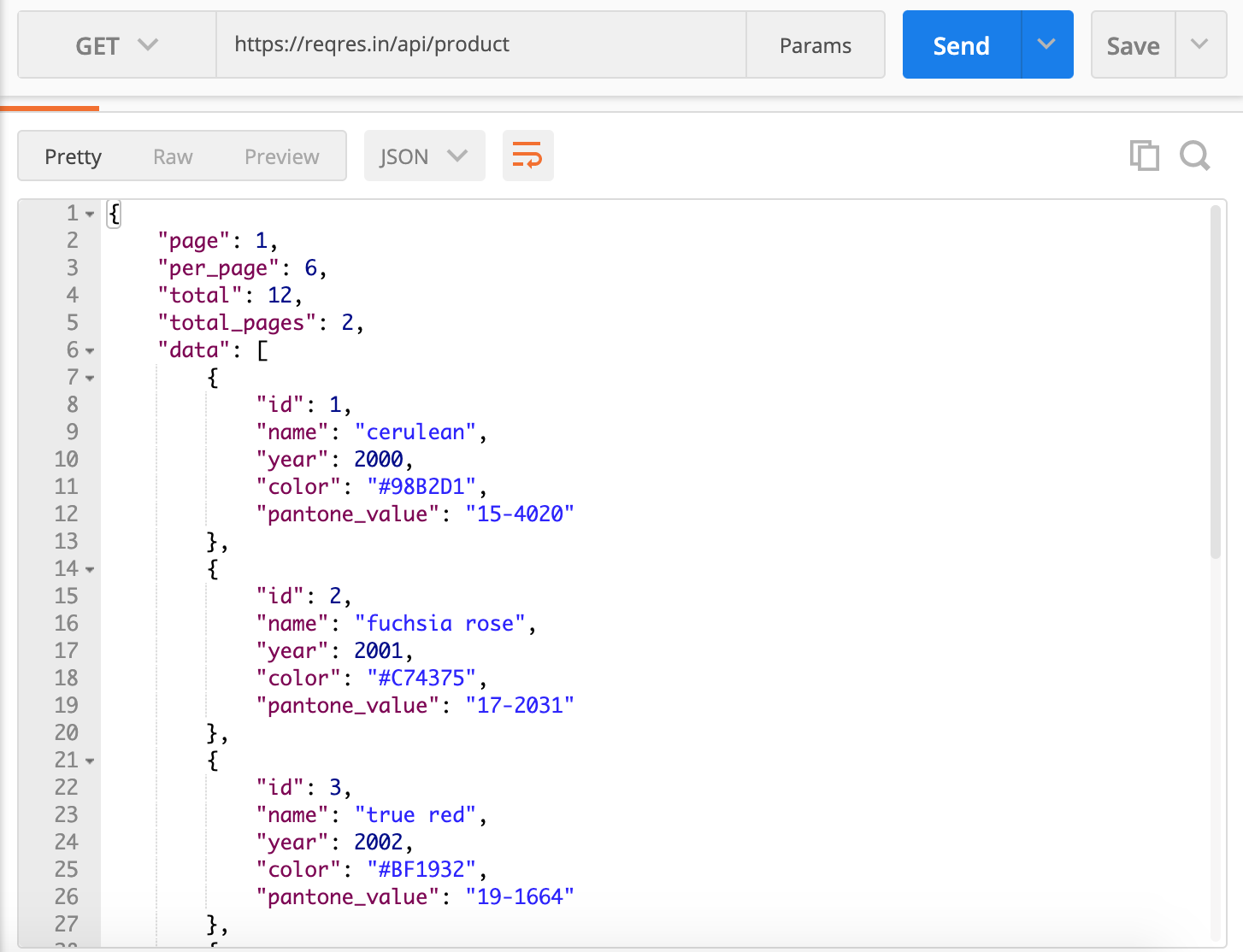Collapse the true red object at line 21
The image size is (1243, 952).
coord(90,761)
